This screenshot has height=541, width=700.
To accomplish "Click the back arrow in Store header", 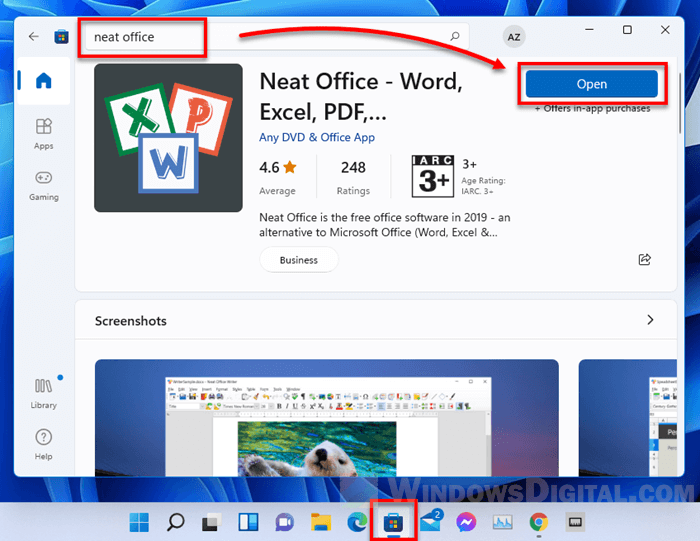I will (34, 36).
